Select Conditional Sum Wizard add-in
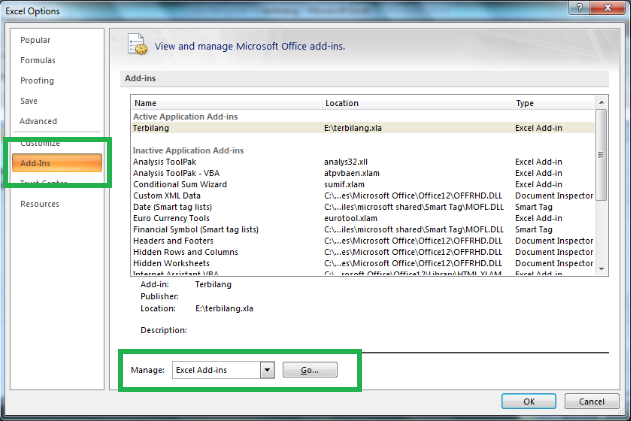 click(x=363, y=184)
